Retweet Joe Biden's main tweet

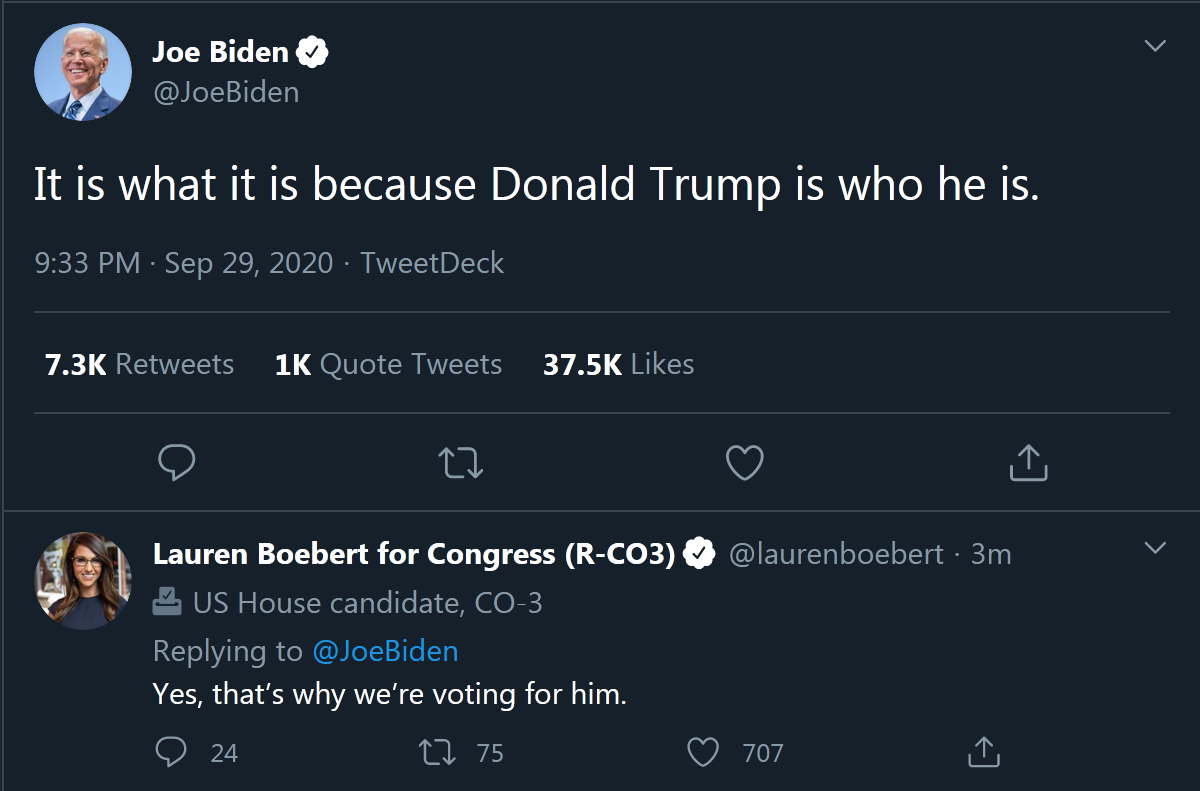click(461, 462)
